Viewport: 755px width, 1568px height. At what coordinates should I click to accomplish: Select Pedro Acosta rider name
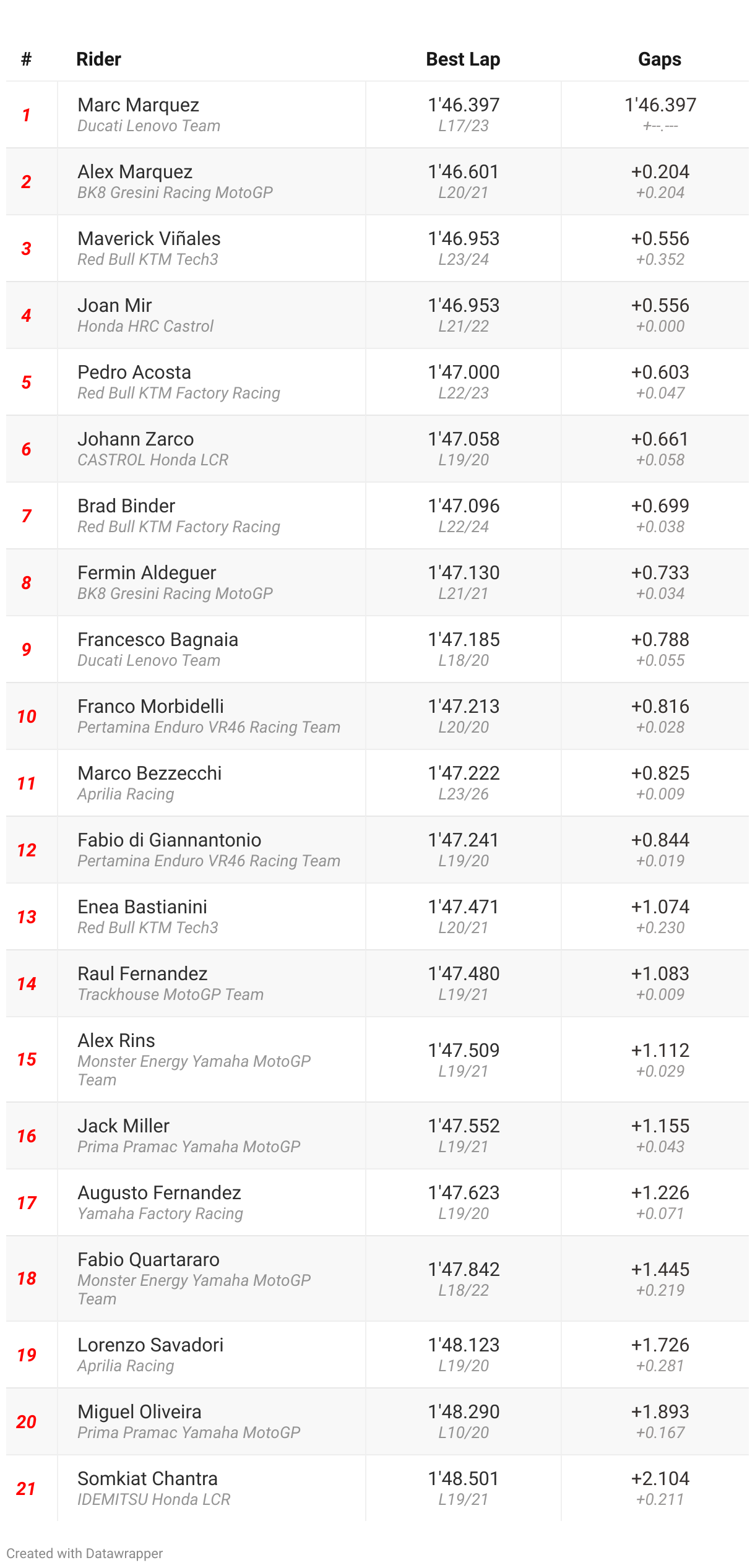tap(134, 373)
